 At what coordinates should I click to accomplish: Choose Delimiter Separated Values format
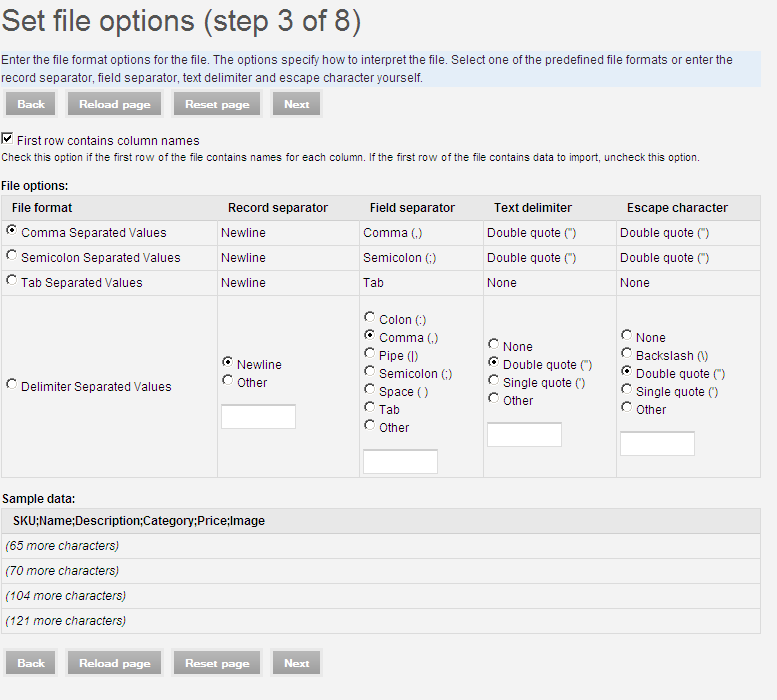[12, 385]
